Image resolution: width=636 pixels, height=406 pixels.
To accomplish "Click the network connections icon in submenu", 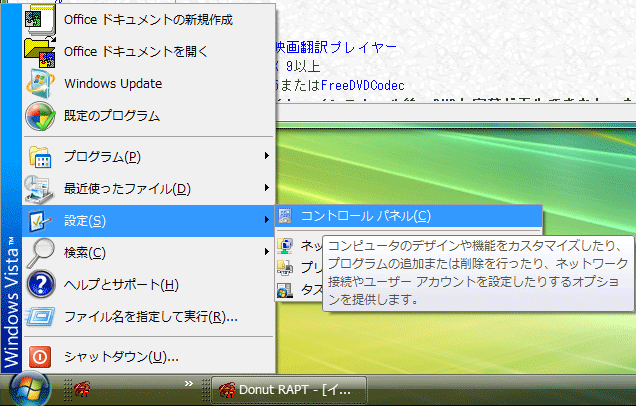I will [285, 245].
